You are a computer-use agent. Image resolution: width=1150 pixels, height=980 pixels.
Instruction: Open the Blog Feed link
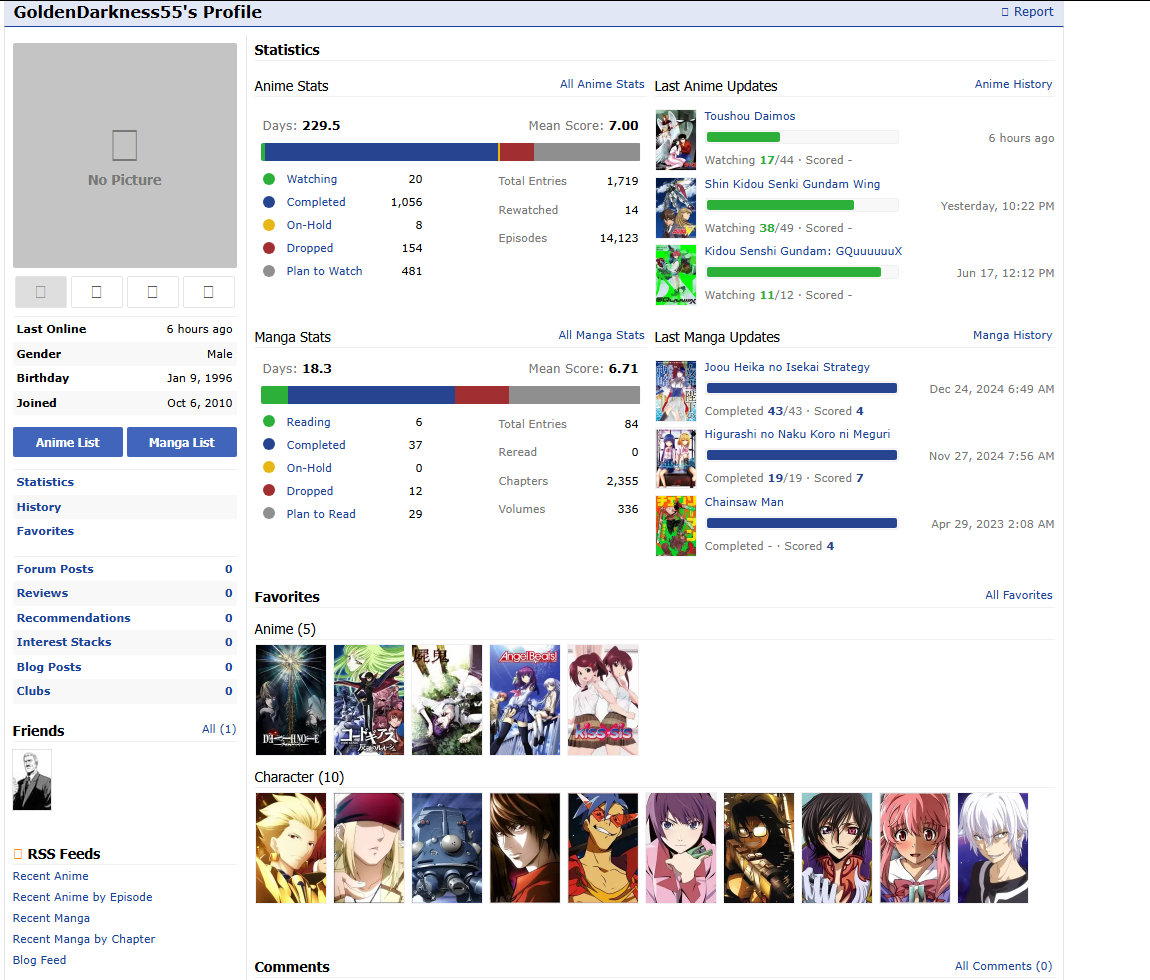tap(40, 960)
